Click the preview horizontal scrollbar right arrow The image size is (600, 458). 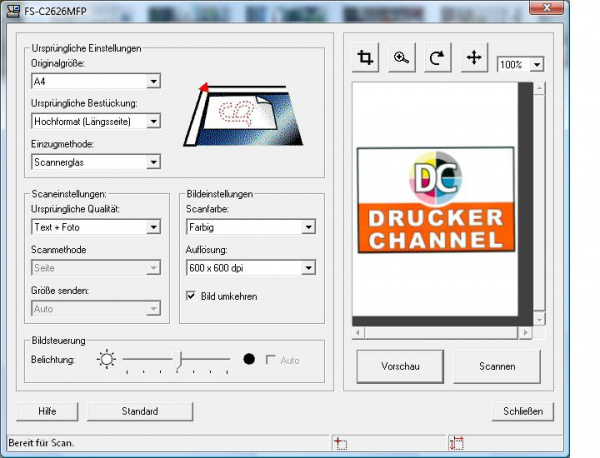(x=525, y=332)
